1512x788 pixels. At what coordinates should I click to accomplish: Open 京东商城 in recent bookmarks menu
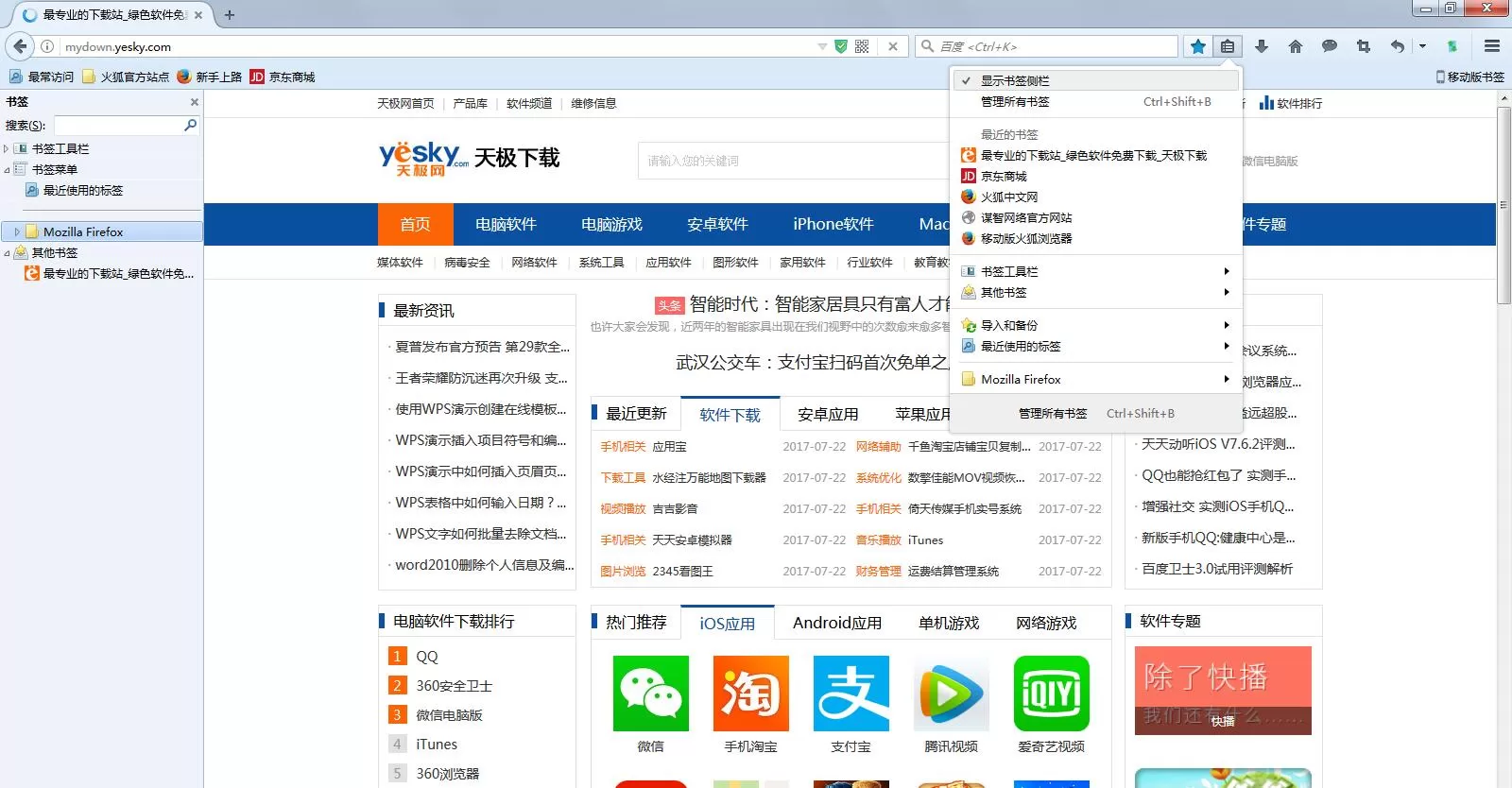pyautogui.click(x=1096, y=177)
